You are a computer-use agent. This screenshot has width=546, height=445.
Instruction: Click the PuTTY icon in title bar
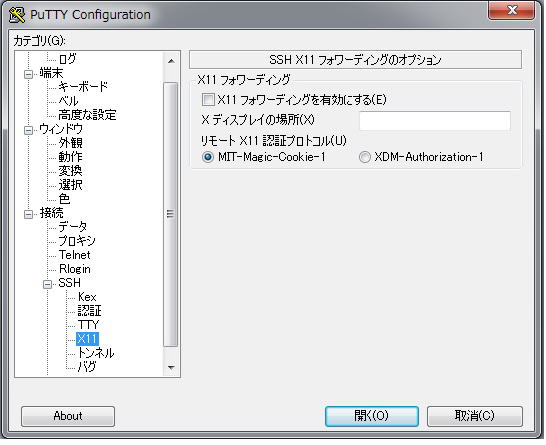pyautogui.click(x=16, y=15)
